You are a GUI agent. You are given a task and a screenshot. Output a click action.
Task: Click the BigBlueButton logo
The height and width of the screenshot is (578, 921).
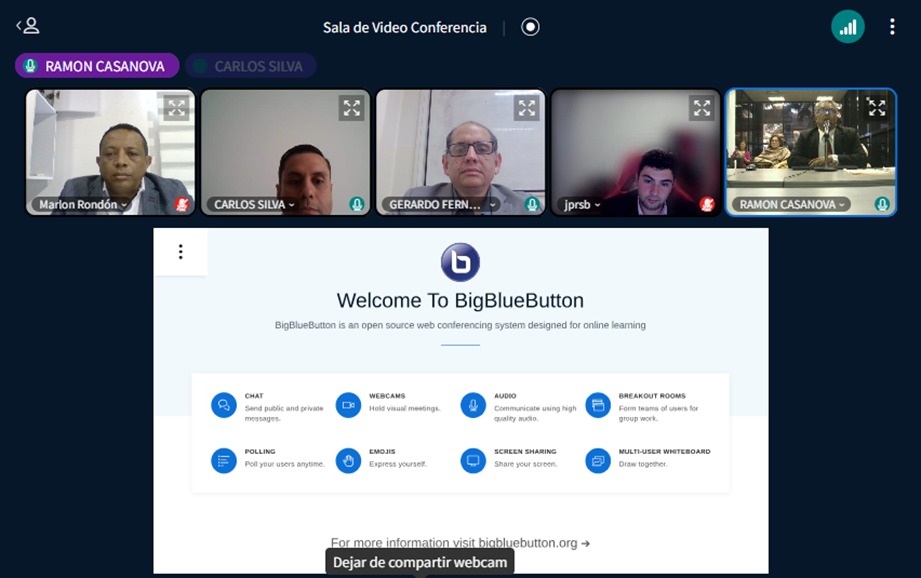click(460, 262)
